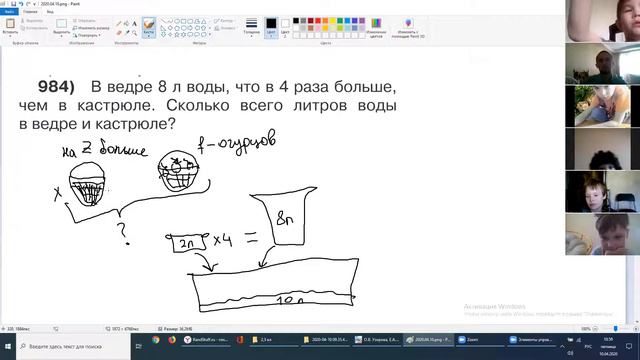Viewport: 640px width, 360px height.
Task: Select the Pencil tool
Action: [119, 23]
